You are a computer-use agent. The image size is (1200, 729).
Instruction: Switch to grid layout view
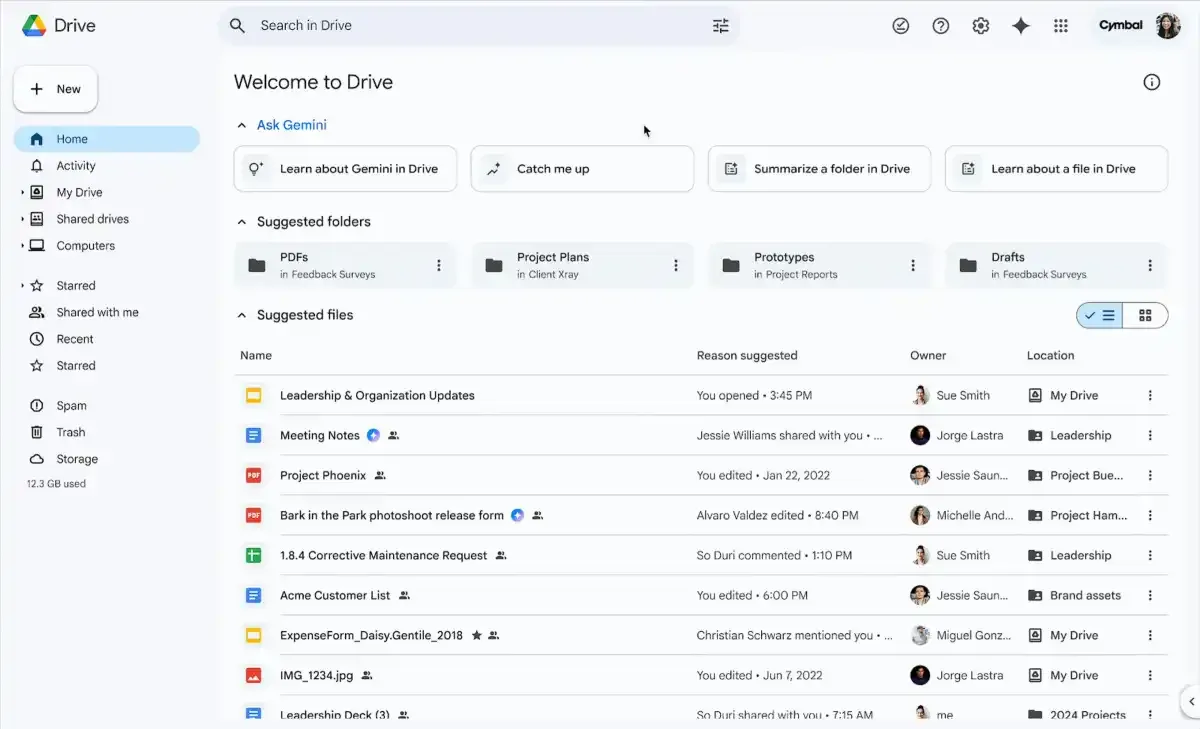pyautogui.click(x=1145, y=315)
